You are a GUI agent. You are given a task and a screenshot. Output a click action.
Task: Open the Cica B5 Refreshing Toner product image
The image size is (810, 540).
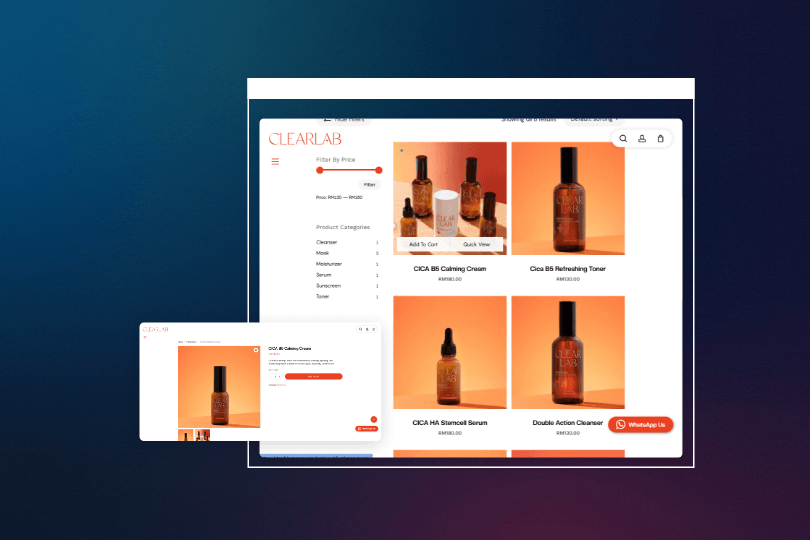pos(568,198)
